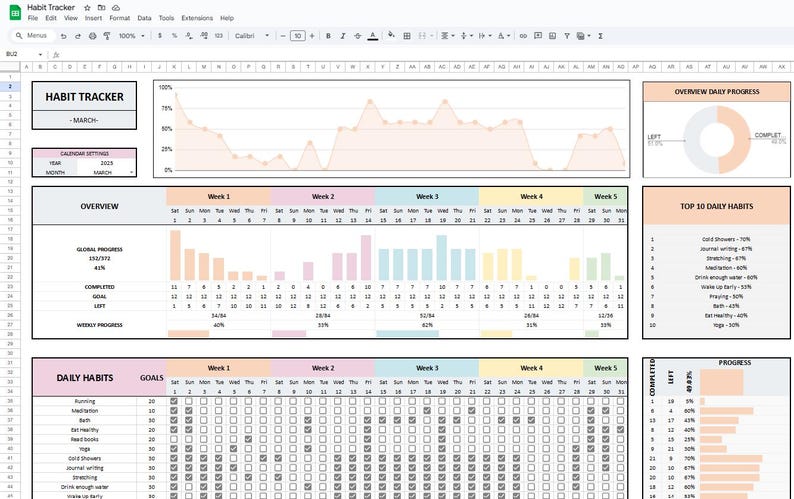Viewport: 794px width, 499px height.
Task: Open the Format menu
Action: point(120,18)
